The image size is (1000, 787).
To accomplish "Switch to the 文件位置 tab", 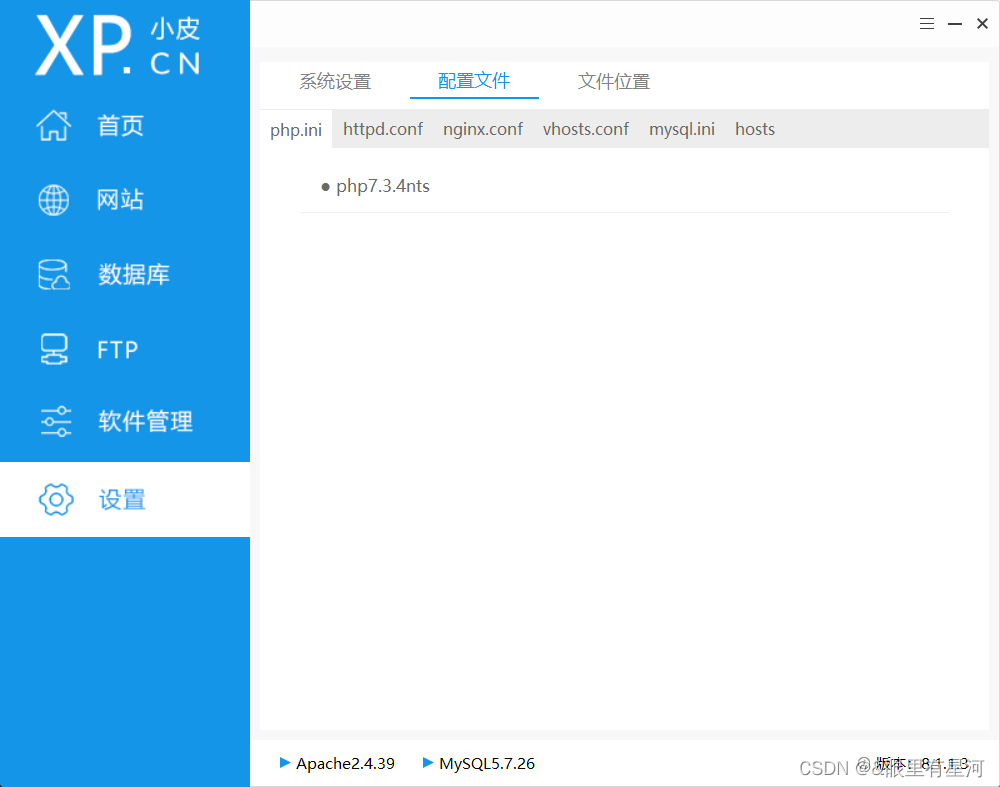I will (x=614, y=82).
